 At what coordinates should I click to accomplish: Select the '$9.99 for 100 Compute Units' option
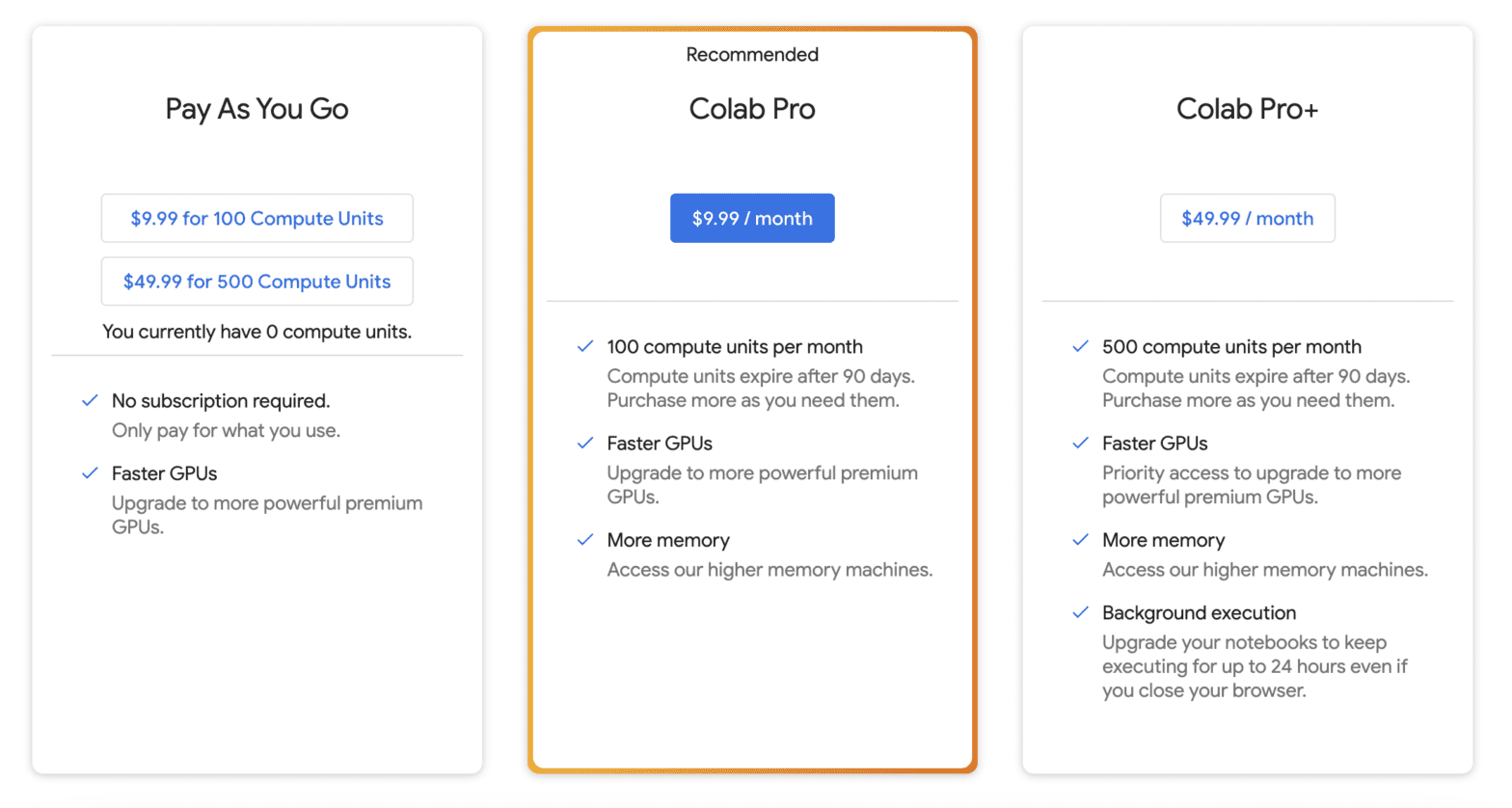coord(256,218)
